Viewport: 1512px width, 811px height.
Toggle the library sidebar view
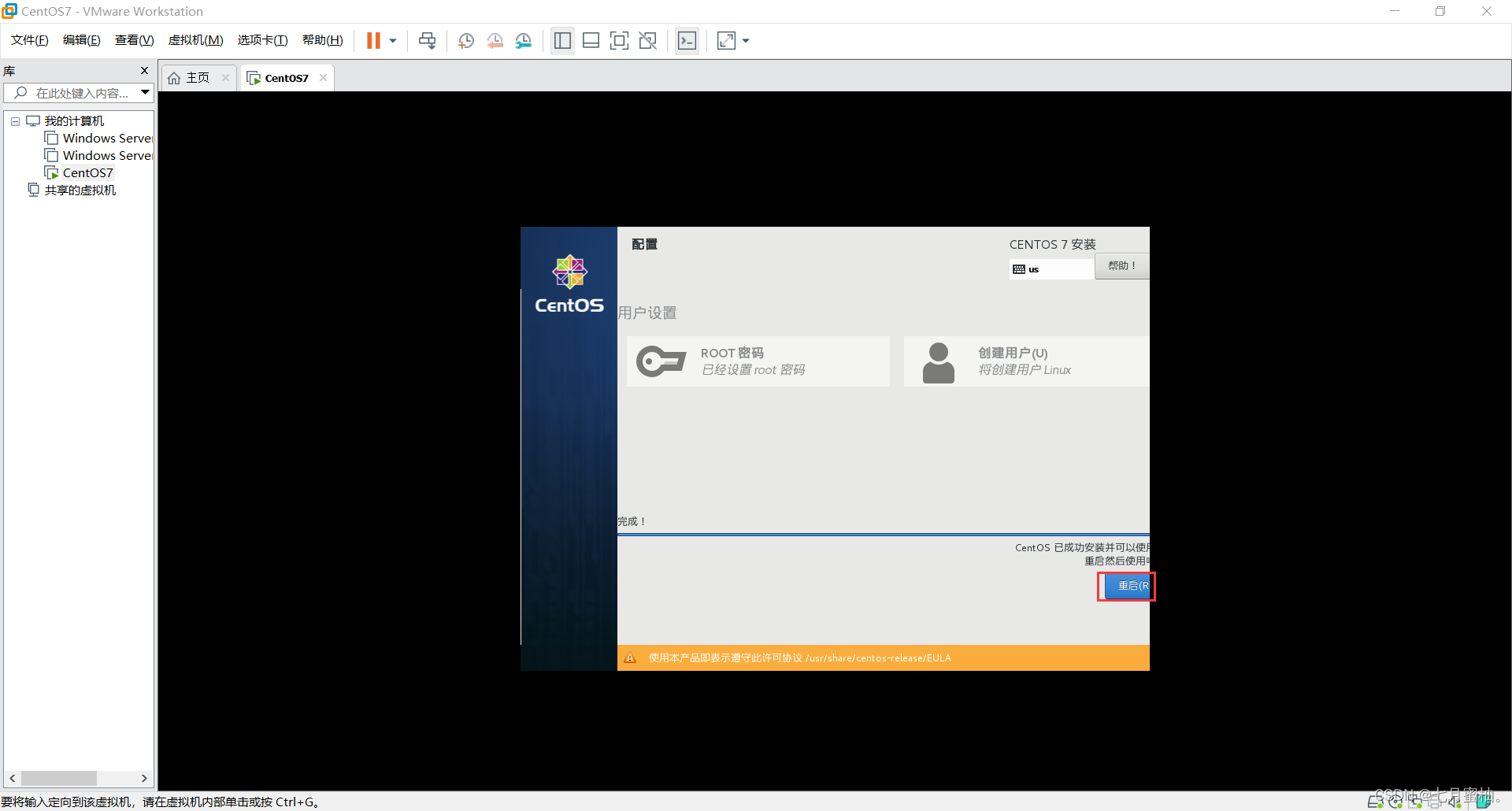(562, 40)
